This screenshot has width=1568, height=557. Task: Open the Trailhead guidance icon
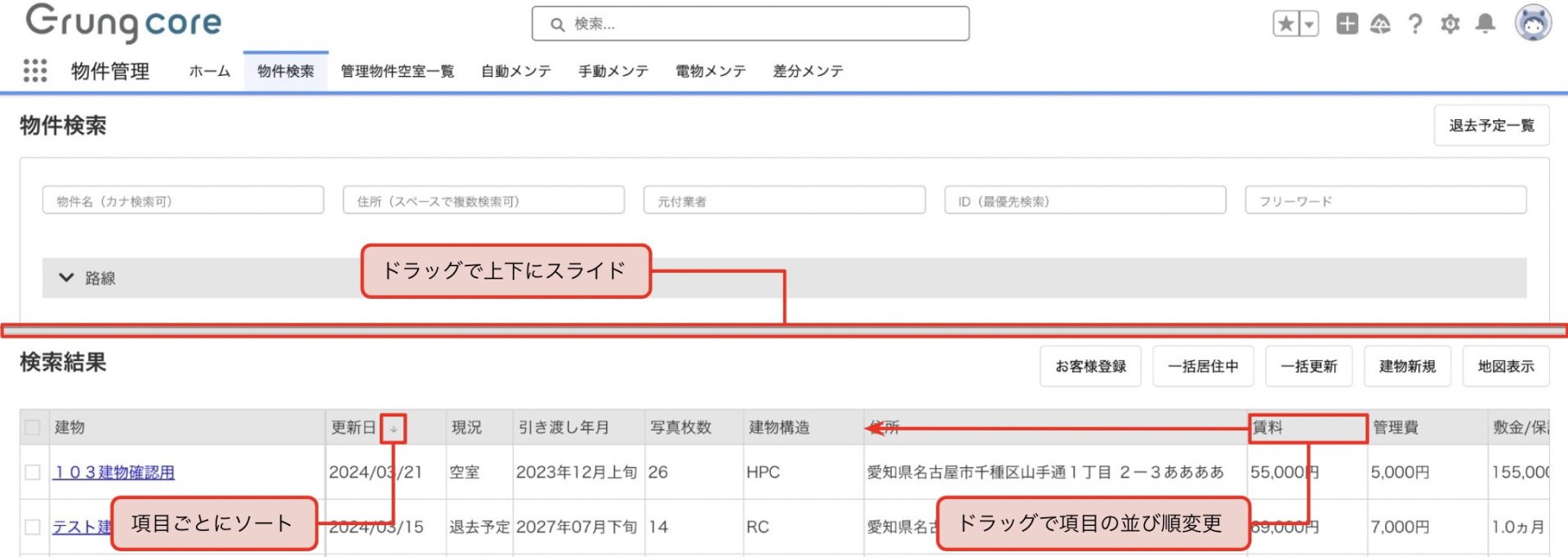(x=1380, y=24)
